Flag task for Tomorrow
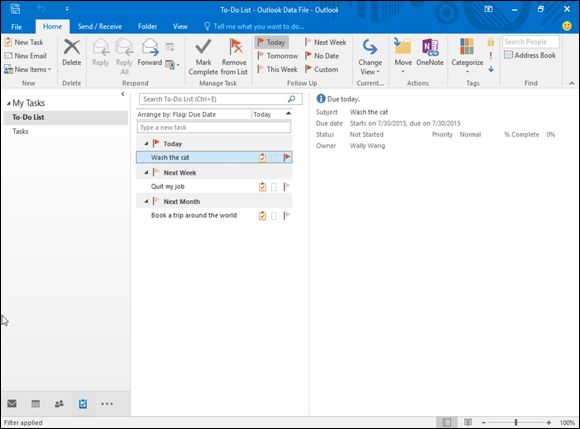This screenshot has width=580, height=429. tap(278, 56)
